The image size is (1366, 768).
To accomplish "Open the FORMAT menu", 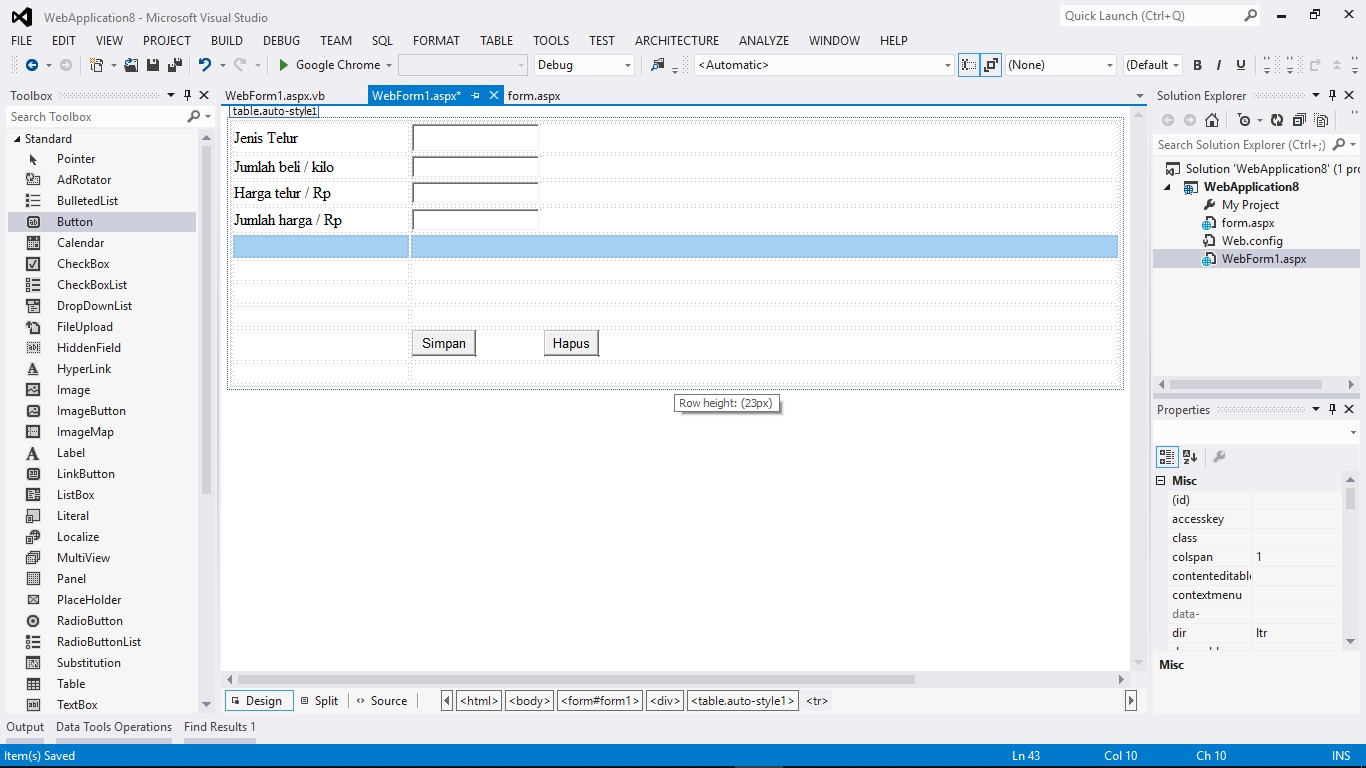I will (436, 40).
